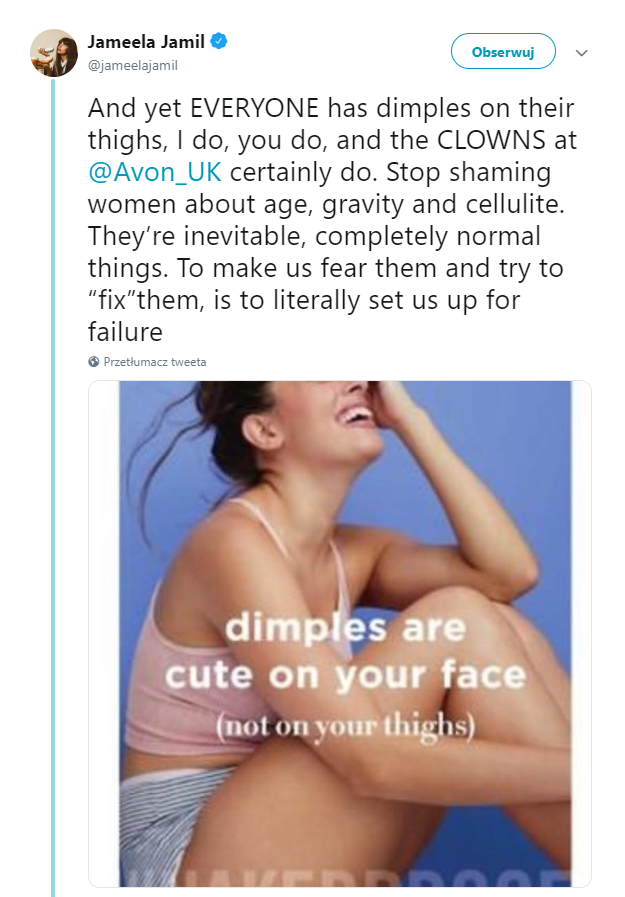
Task: Click the Przetłumacz tweeta translate link
Action: coord(155,362)
